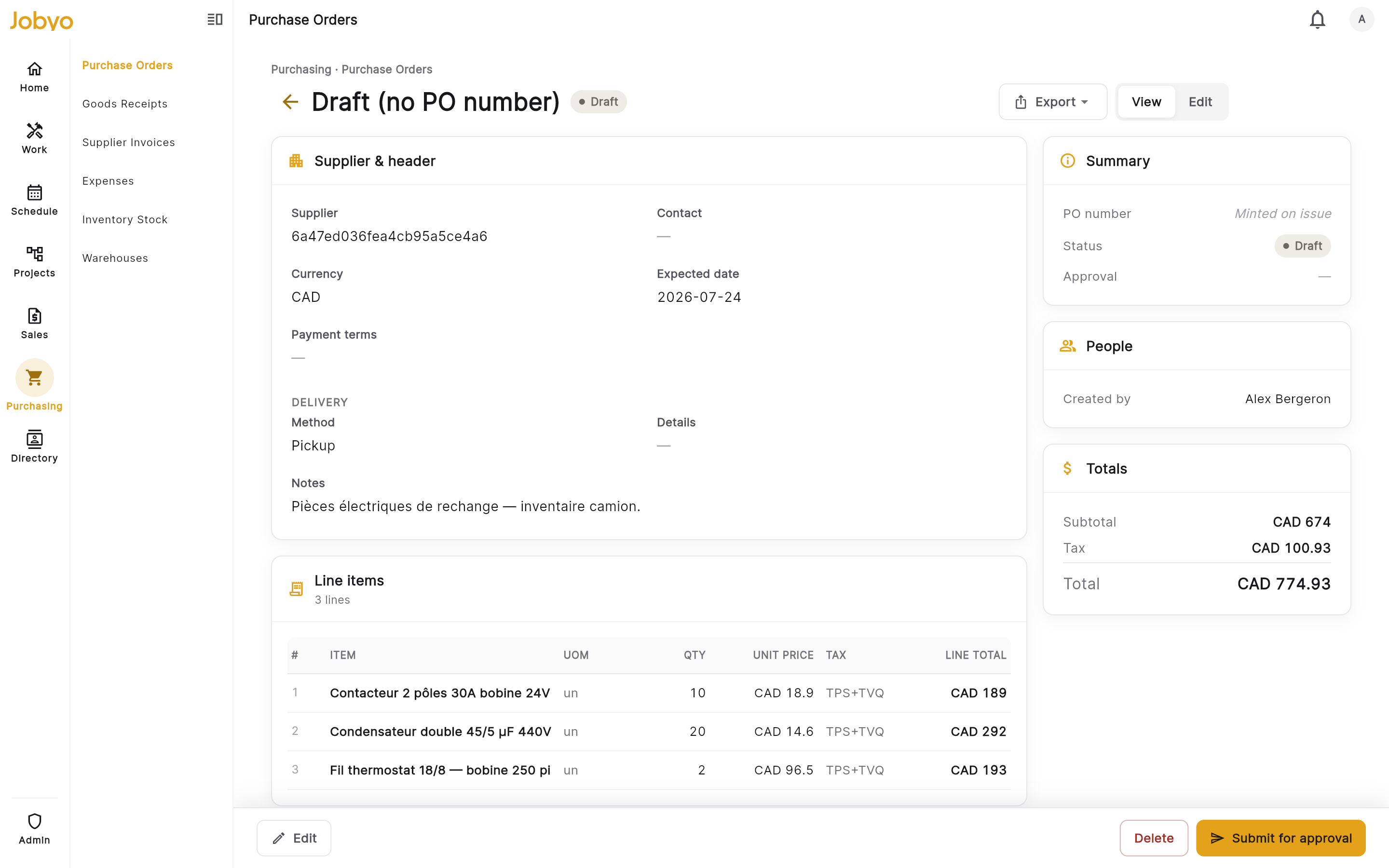The width and height of the screenshot is (1389, 868).
Task: Click line total CAD 189
Action: pos(978,693)
